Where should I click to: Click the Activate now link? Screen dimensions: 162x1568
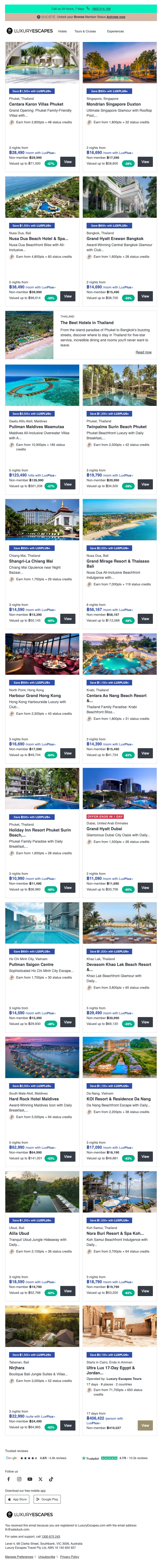[116, 17]
